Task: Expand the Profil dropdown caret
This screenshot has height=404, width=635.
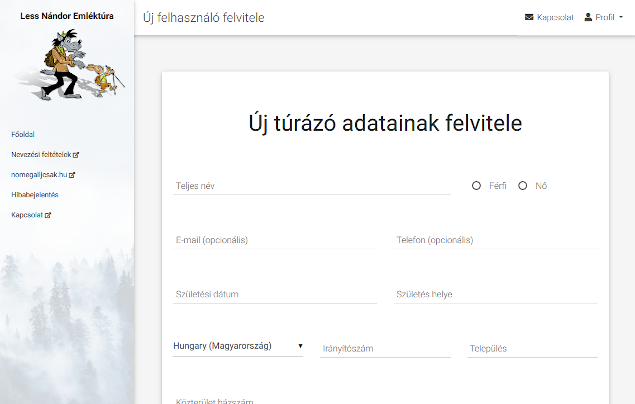Action: [621, 18]
